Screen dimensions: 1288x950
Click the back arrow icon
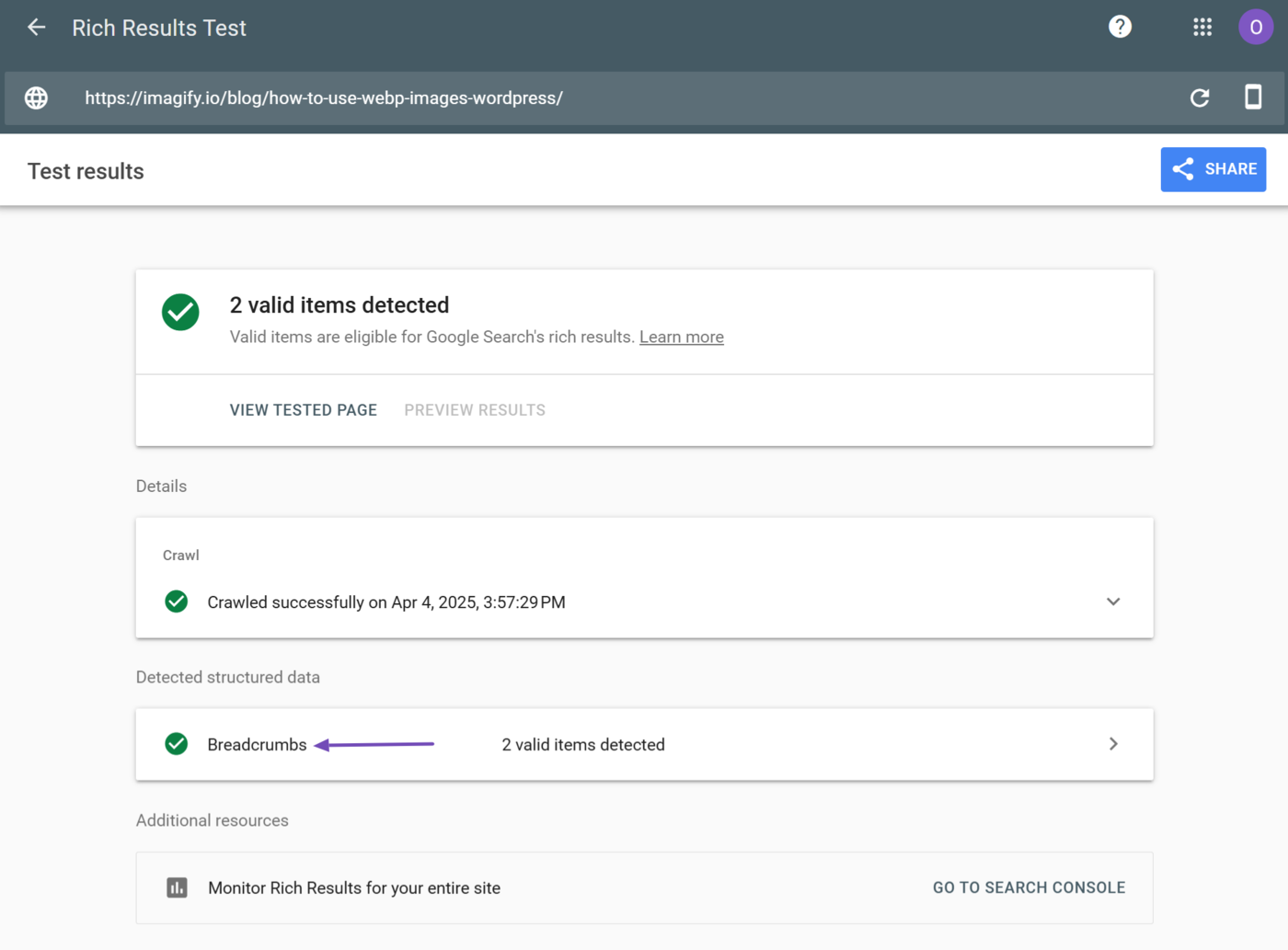[x=36, y=28]
